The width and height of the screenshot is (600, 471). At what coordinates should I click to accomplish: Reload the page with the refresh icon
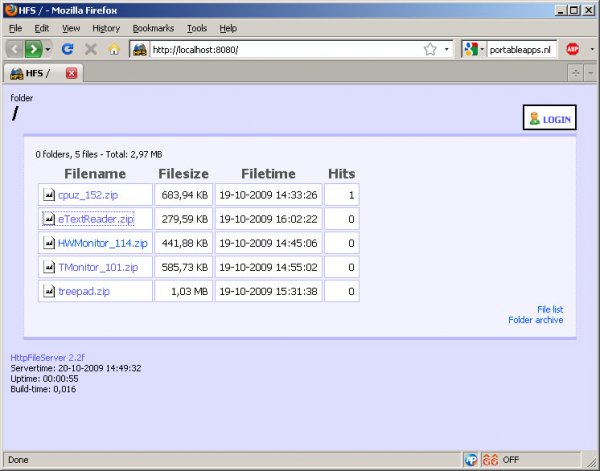[x=68, y=48]
